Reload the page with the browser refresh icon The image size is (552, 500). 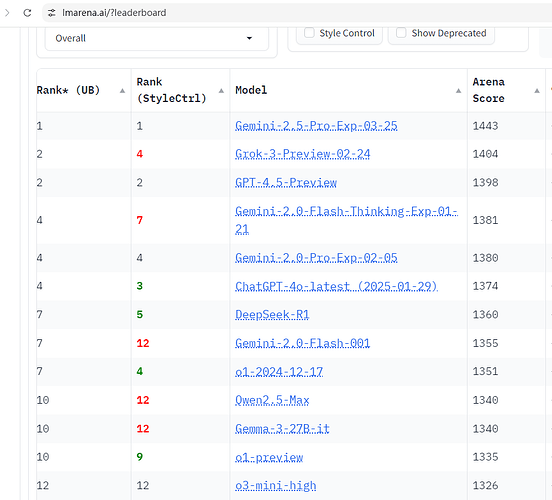27,13
